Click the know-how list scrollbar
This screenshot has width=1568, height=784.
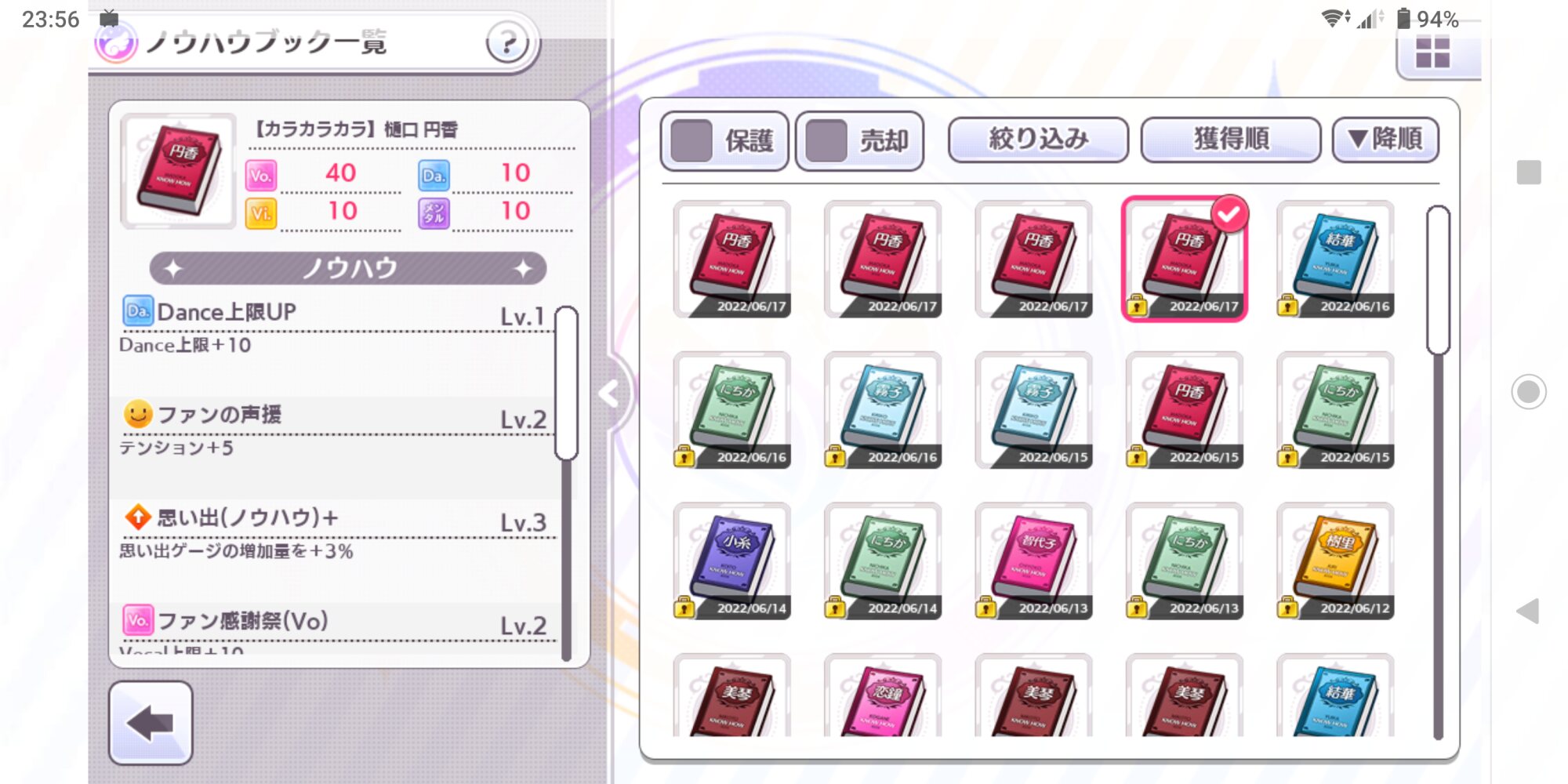[566, 383]
